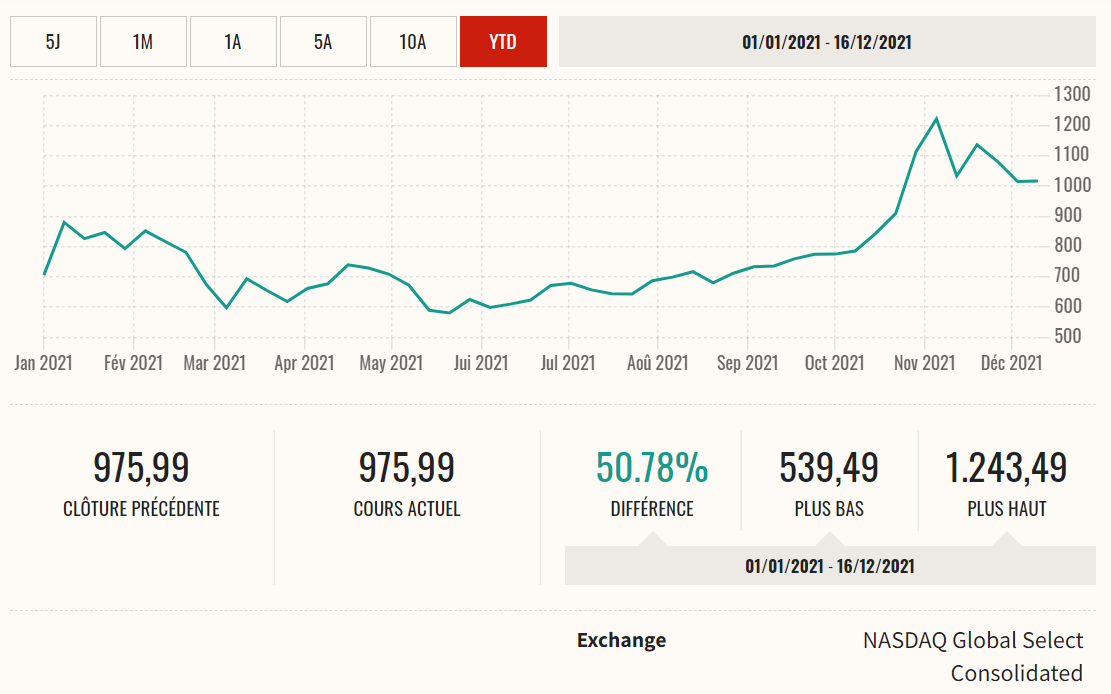Click the lower date range bar
This screenshot has height=694, width=1111.
point(829,566)
